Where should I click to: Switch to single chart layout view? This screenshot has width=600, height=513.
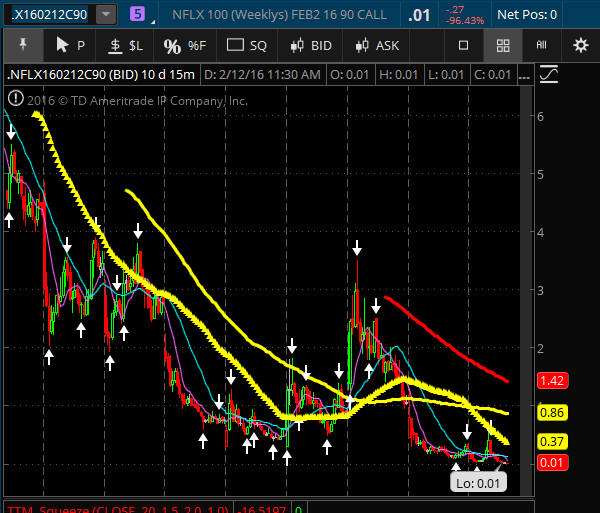coord(463,45)
